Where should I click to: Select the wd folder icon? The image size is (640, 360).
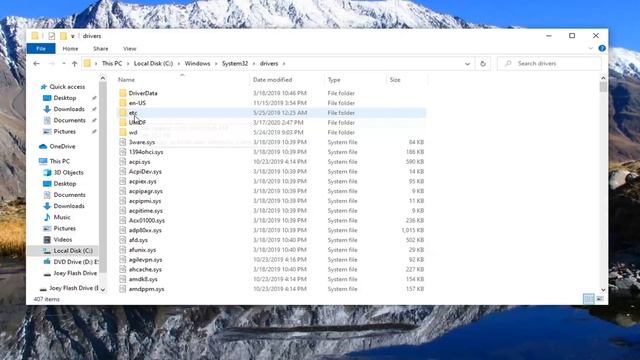123,132
